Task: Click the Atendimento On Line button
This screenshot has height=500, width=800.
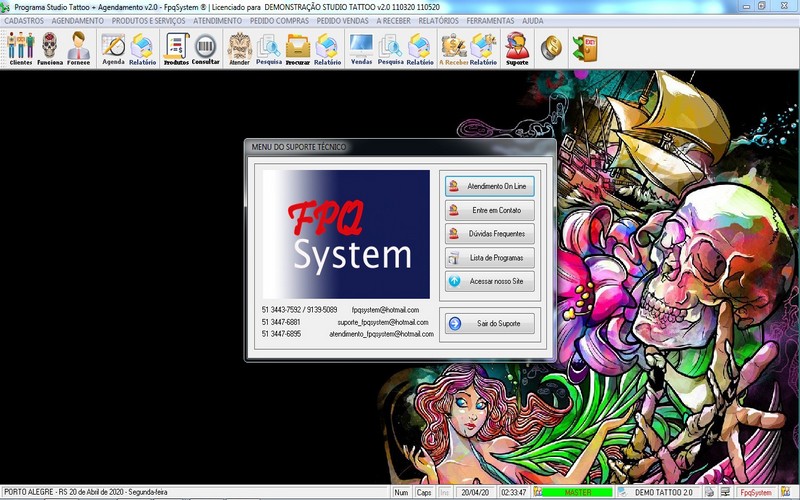Action: point(490,186)
